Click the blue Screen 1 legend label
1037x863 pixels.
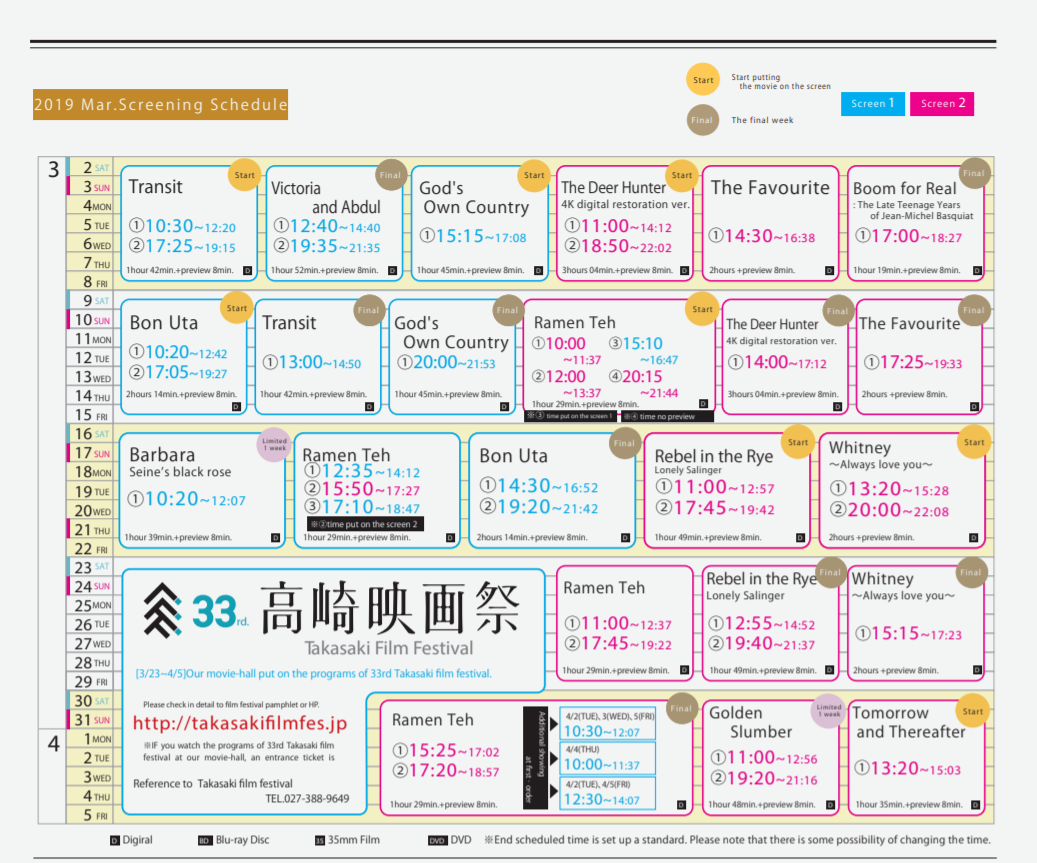click(x=873, y=104)
